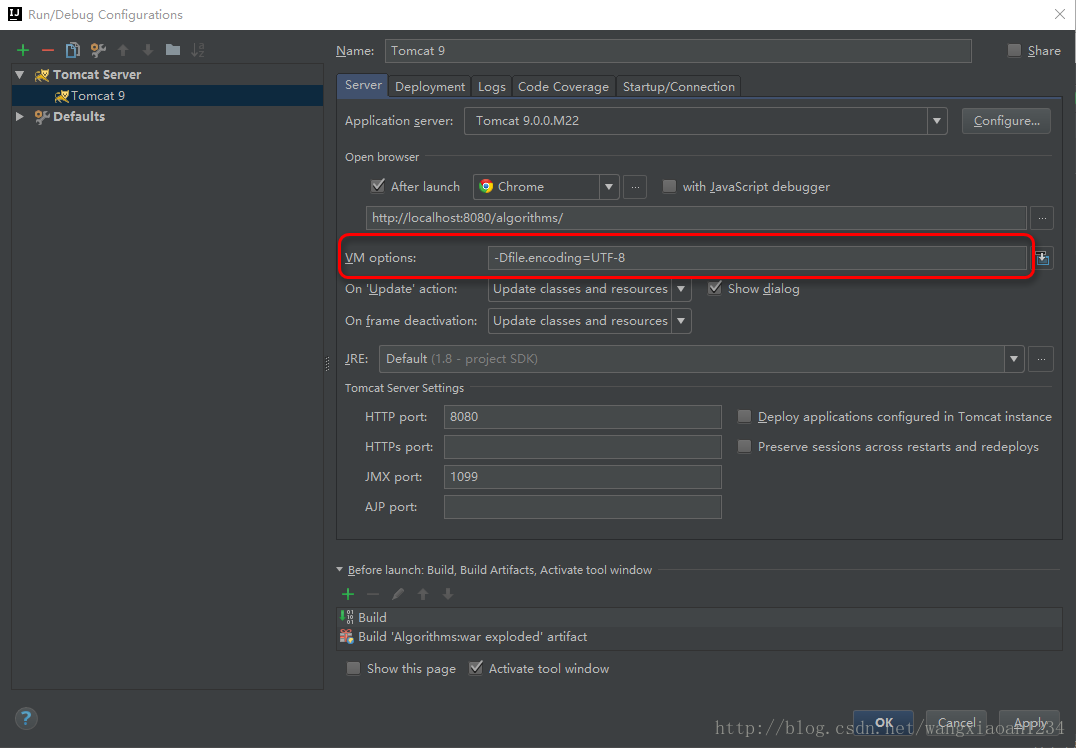Add a Before launch task
This screenshot has width=1076, height=748.
(348, 594)
